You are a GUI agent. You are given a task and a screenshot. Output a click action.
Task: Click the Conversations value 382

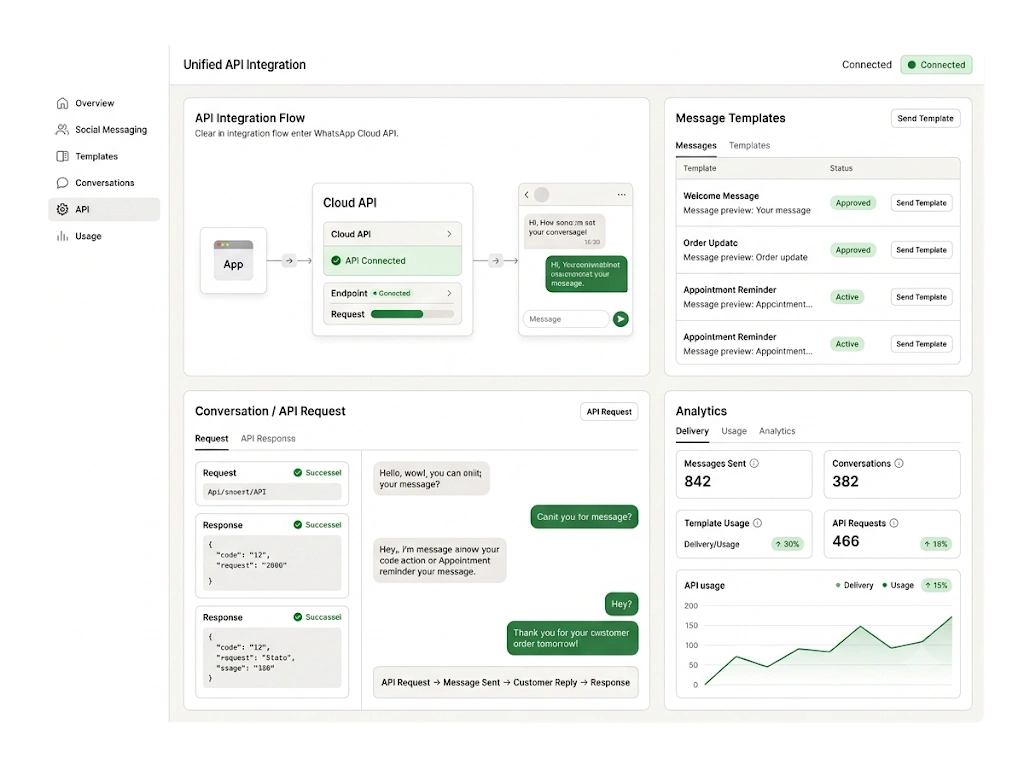[x=845, y=481]
